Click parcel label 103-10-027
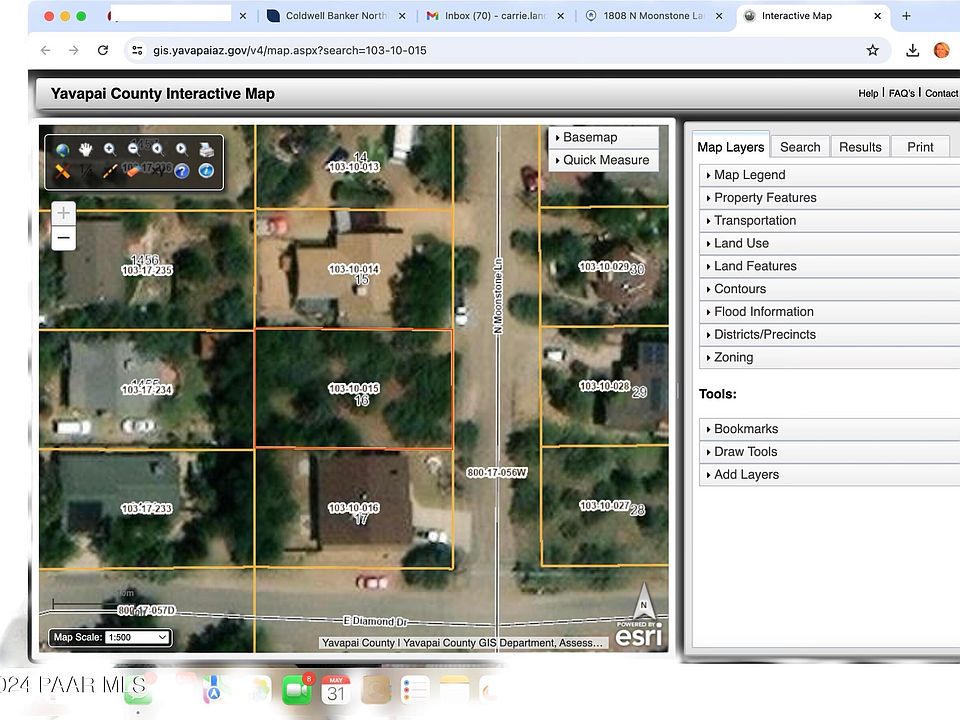 [x=604, y=505]
